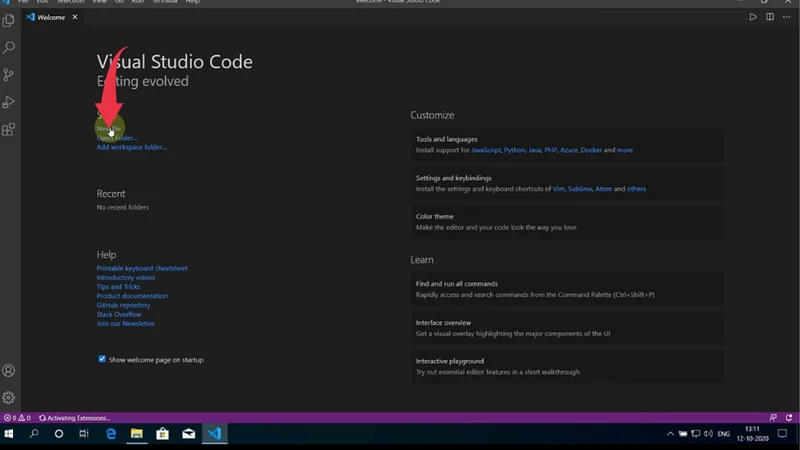The image size is (800, 450).
Task: Open Microsoft Edge from the taskbar
Action: coord(111,434)
